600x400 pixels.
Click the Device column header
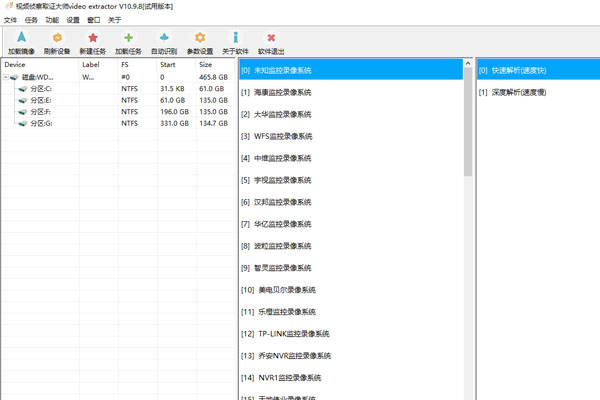(40, 65)
